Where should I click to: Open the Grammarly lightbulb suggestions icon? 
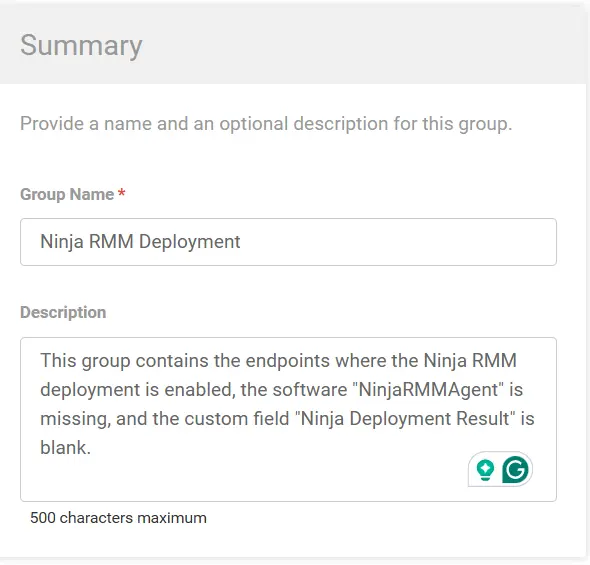(485, 469)
